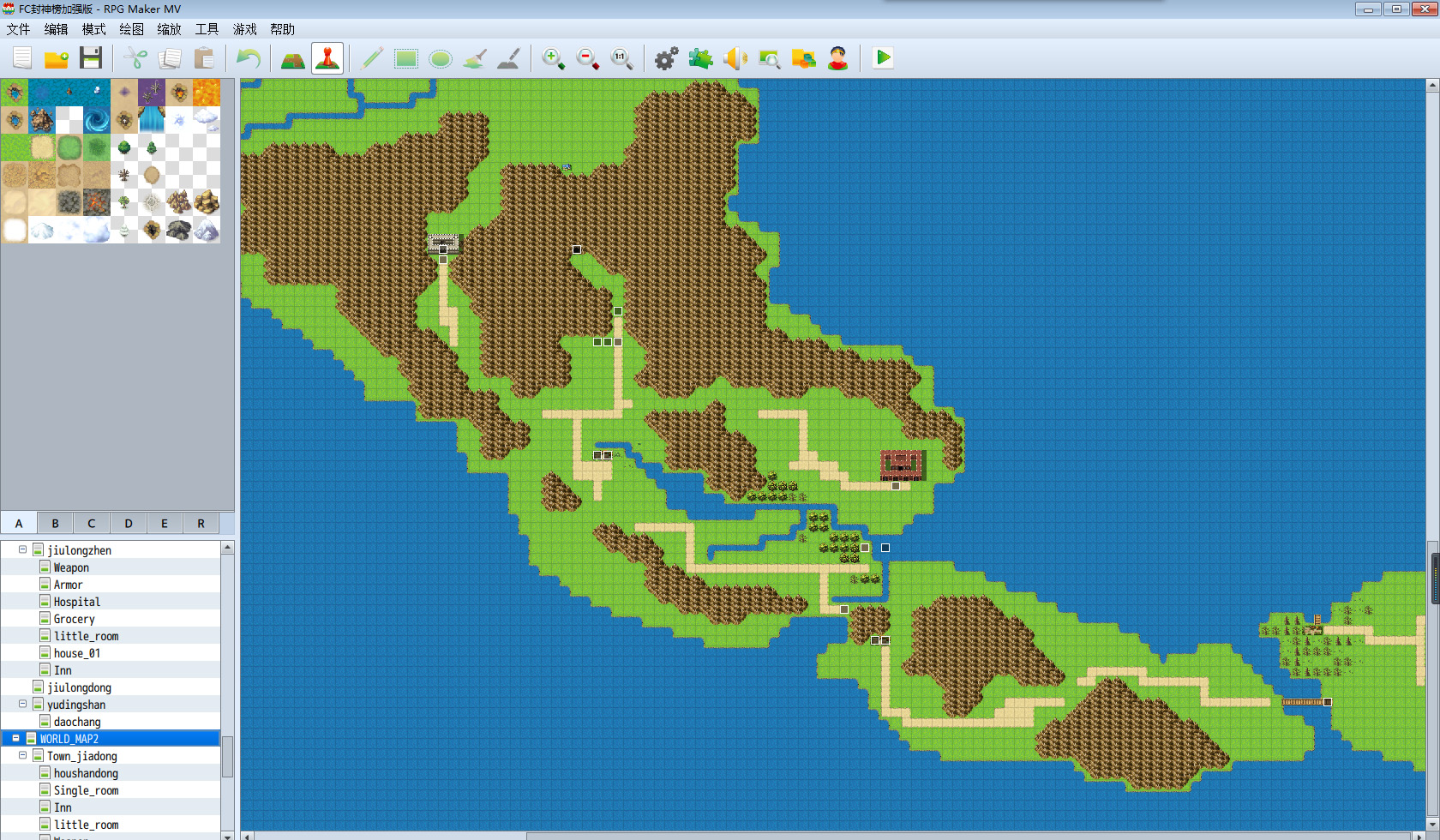Click the Zoom Out magnifier icon
The image size is (1440, 840).
point(588,58)
